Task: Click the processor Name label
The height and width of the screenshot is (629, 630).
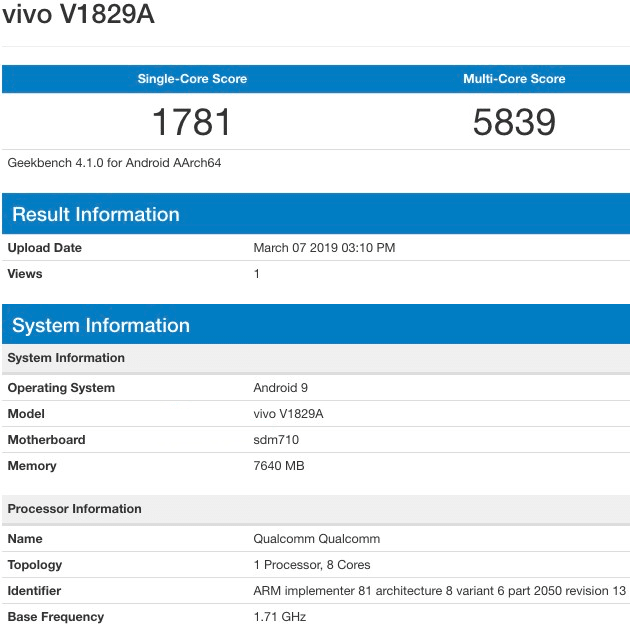Action: [25, 539]
